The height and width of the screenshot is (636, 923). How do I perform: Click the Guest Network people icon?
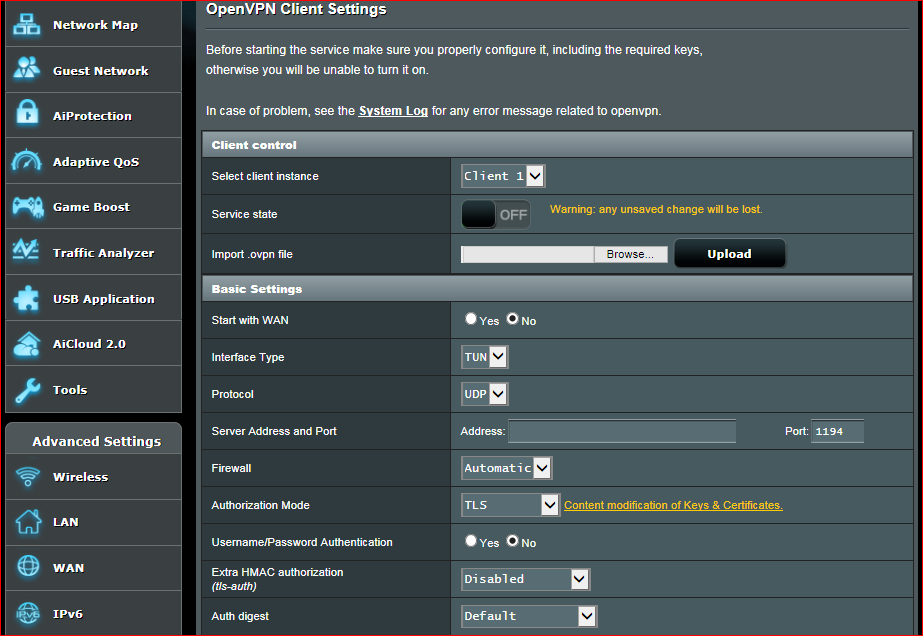[x=27, y=68]
